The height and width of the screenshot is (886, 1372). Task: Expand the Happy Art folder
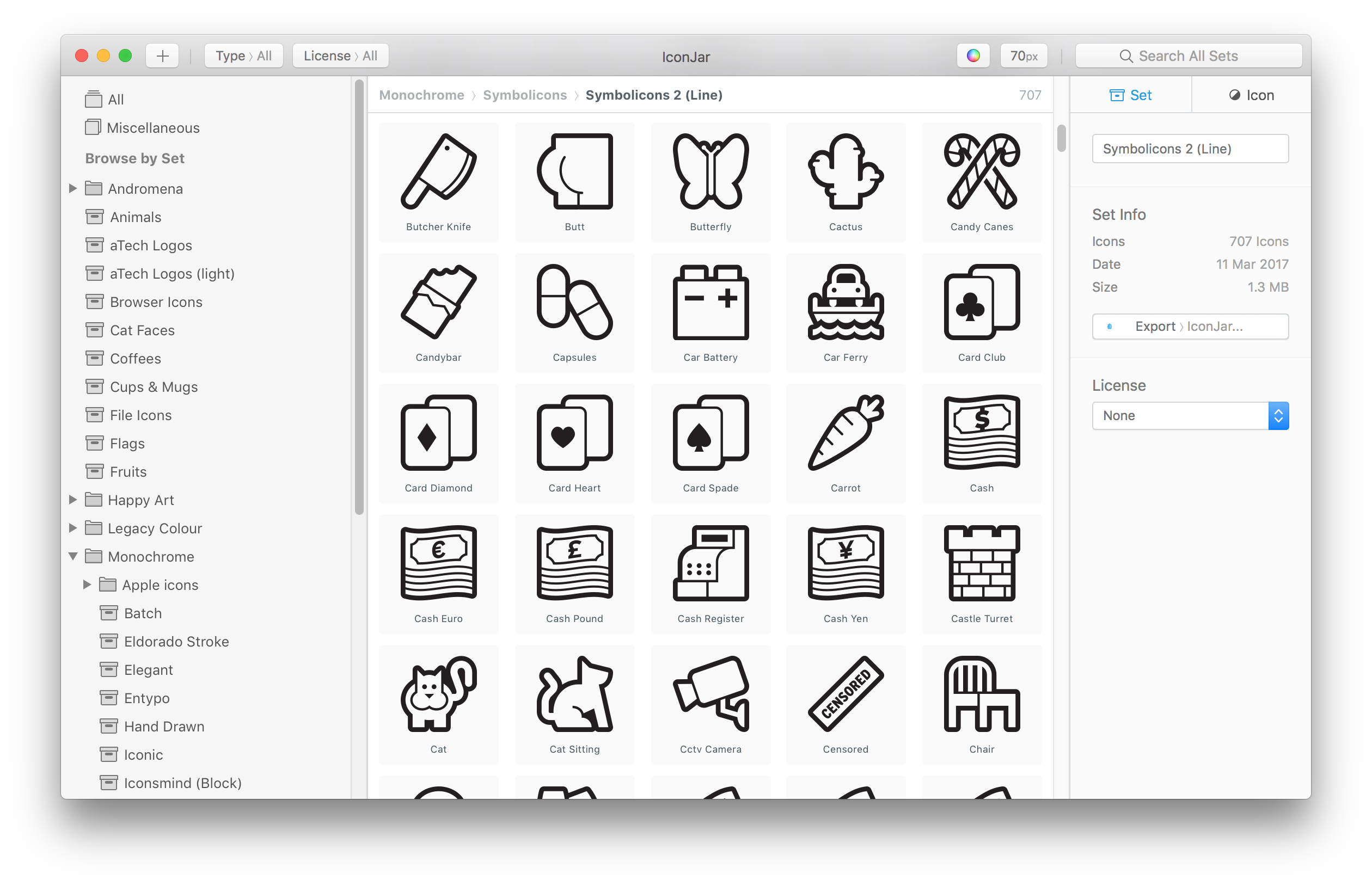(76, 500)
